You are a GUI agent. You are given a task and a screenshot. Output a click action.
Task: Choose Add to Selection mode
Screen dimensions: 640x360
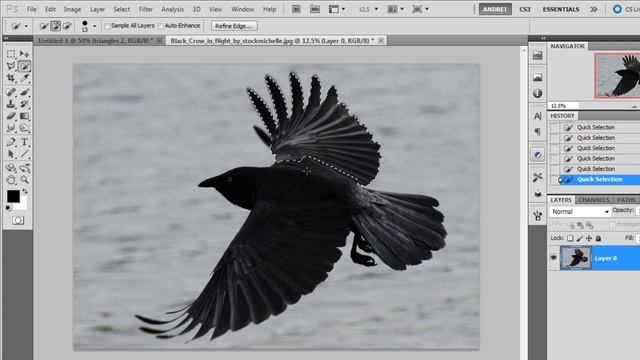56,26
